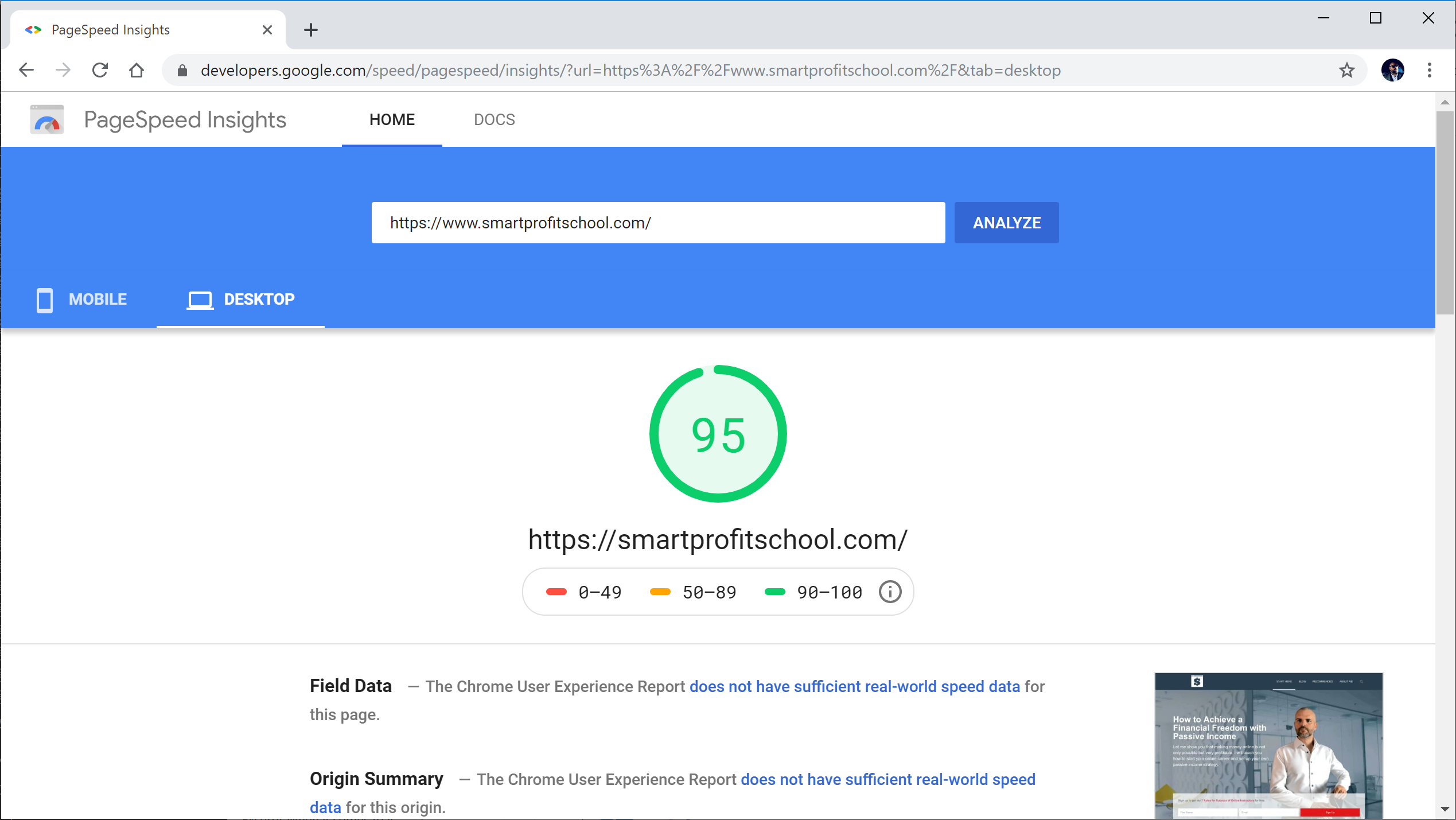The height and width of the screenshot is (820, 1456).
Task: Click the PageSpeed Insights speedometer logo
Action: pos(47,119)
